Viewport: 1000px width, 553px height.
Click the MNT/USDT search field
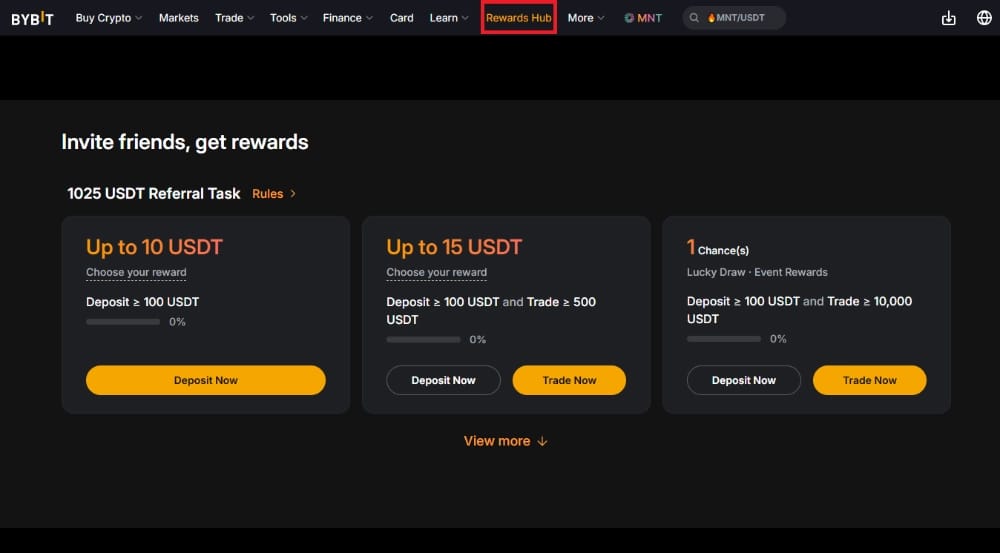734,18
